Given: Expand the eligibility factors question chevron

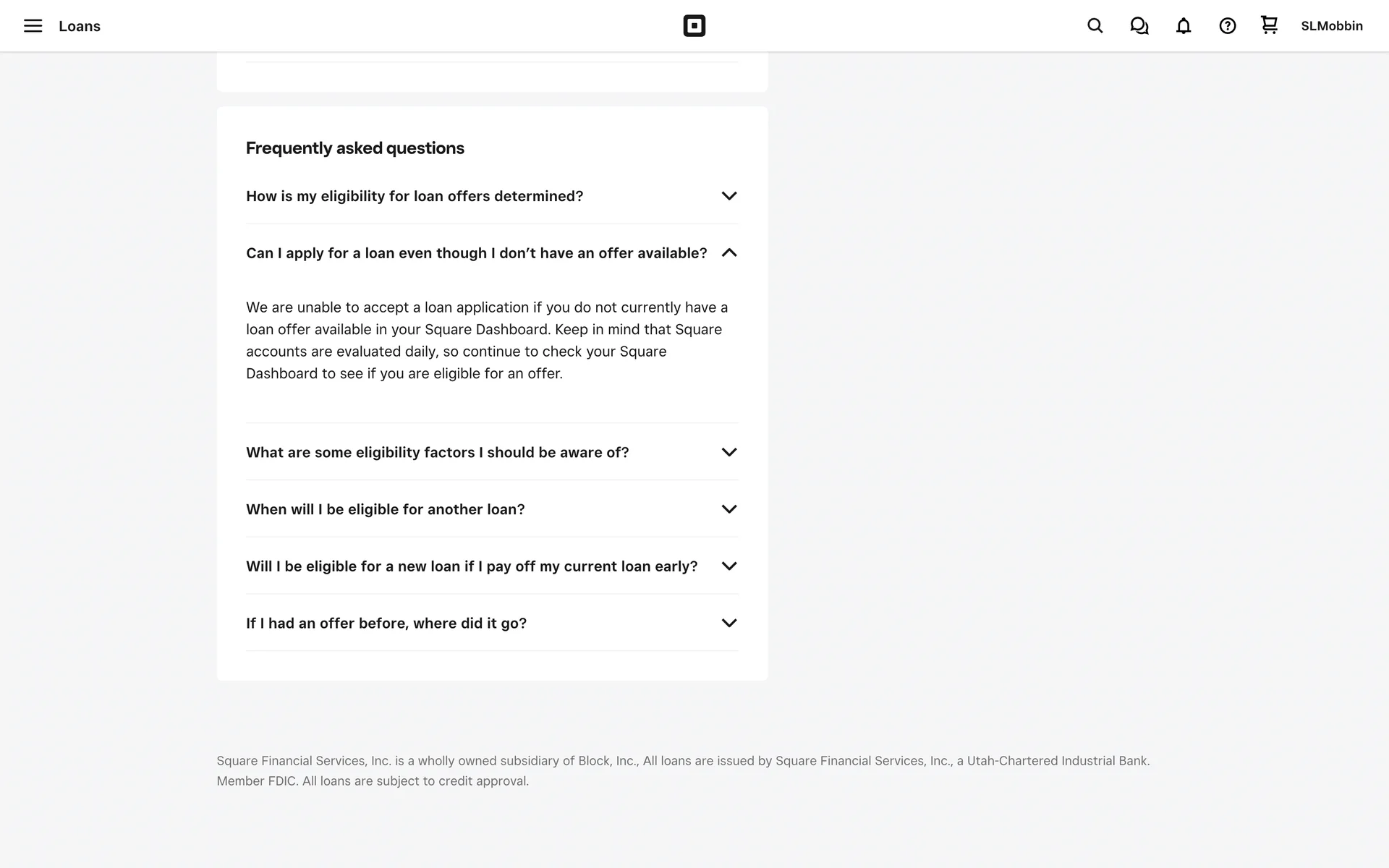Looking at the screenshot, I should (729, 452).
